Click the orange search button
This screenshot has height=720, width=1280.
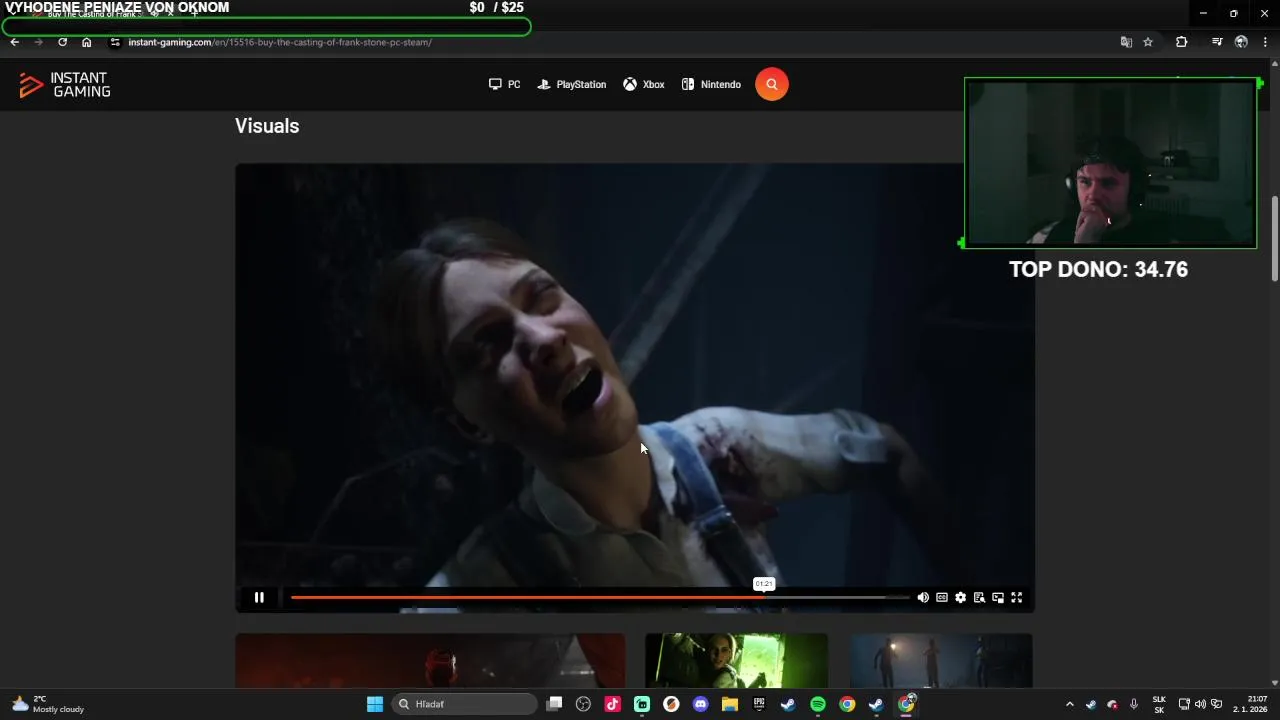(x=771, y=85)
